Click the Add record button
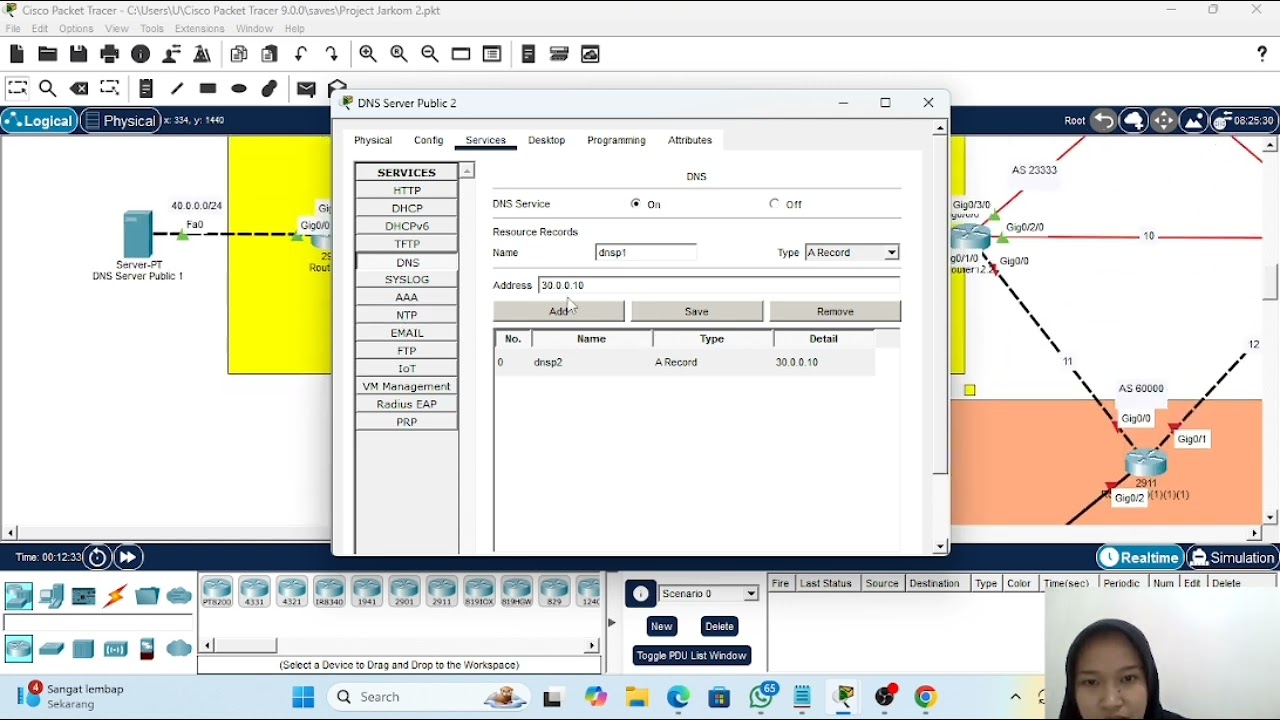 [559, 311]
